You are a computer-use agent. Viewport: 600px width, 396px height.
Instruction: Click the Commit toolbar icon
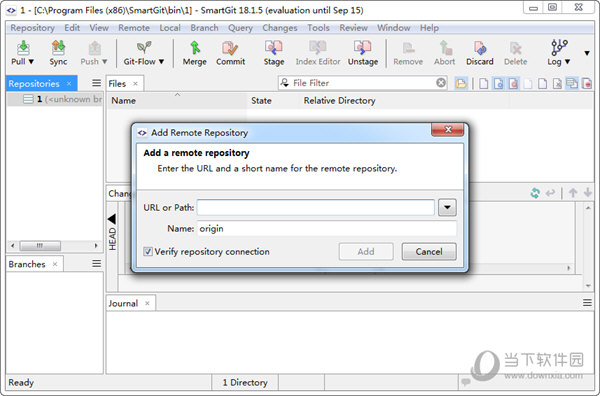(x=230, y=48)
